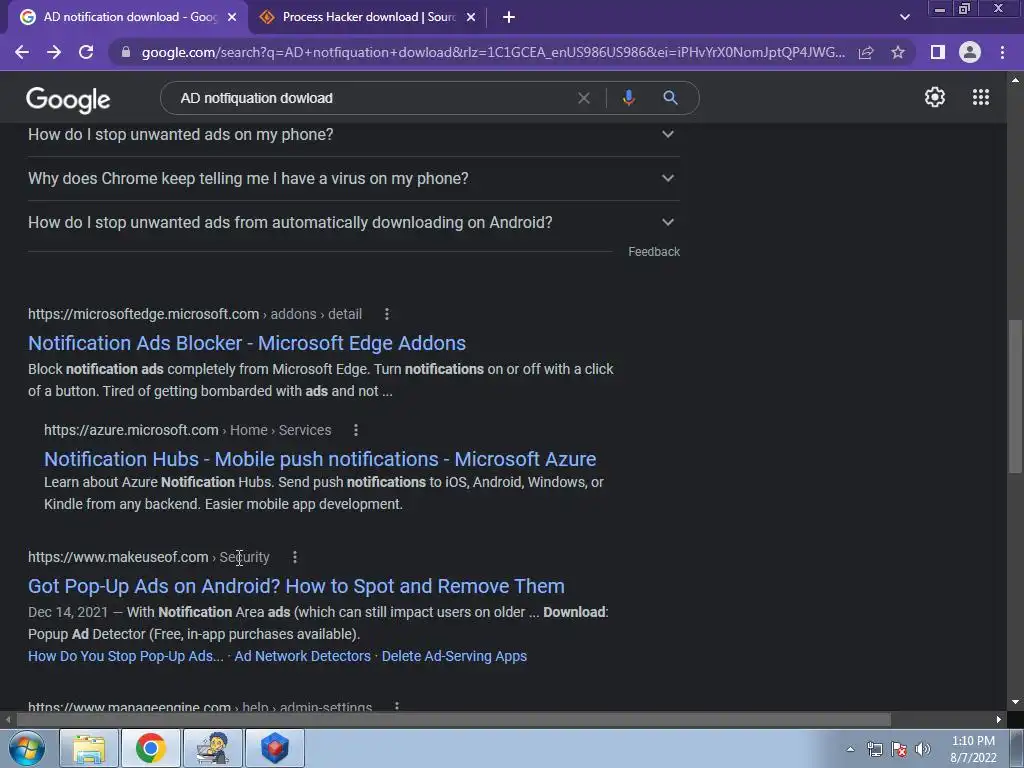Open the blue cube taskbar app

[275, 748]
